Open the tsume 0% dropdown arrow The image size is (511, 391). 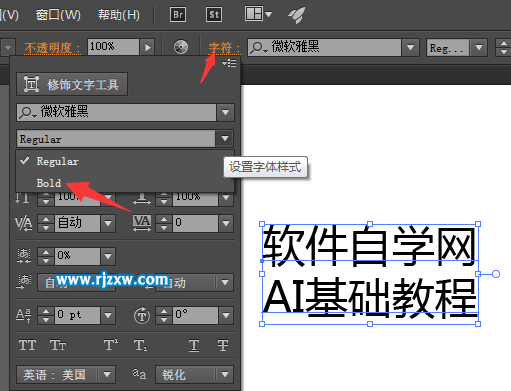coord(108,256)
